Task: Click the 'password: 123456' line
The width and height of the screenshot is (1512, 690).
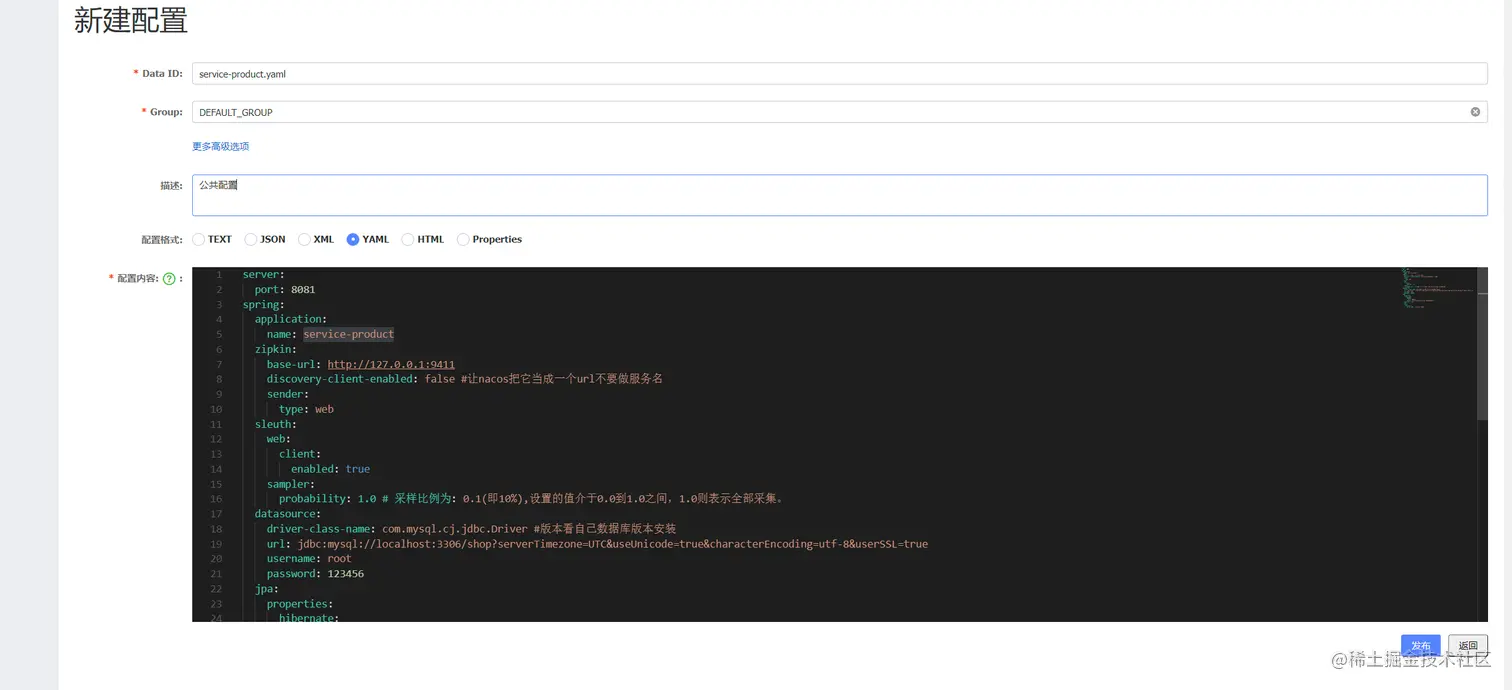Action: (315, 574)
